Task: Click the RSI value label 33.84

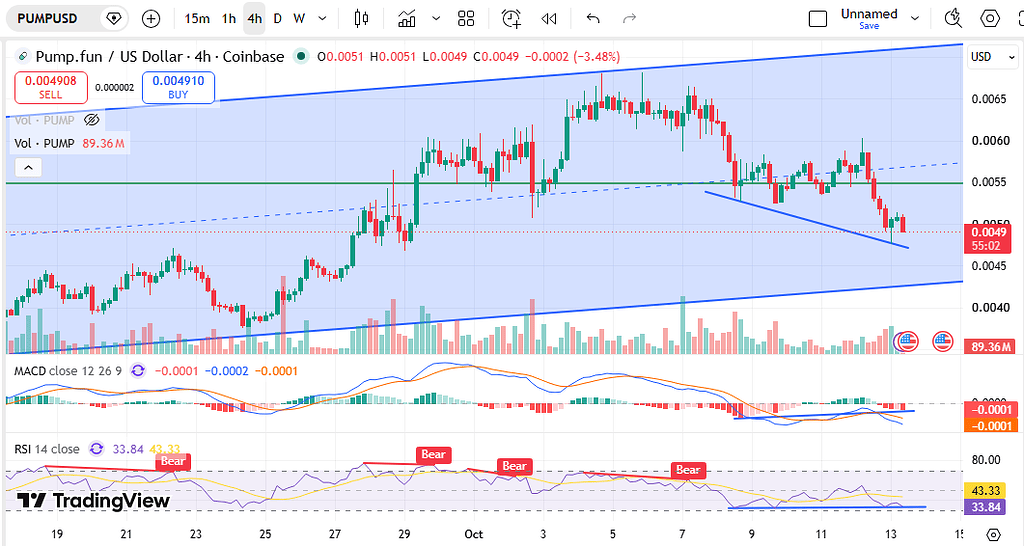Action: point(985,507)
